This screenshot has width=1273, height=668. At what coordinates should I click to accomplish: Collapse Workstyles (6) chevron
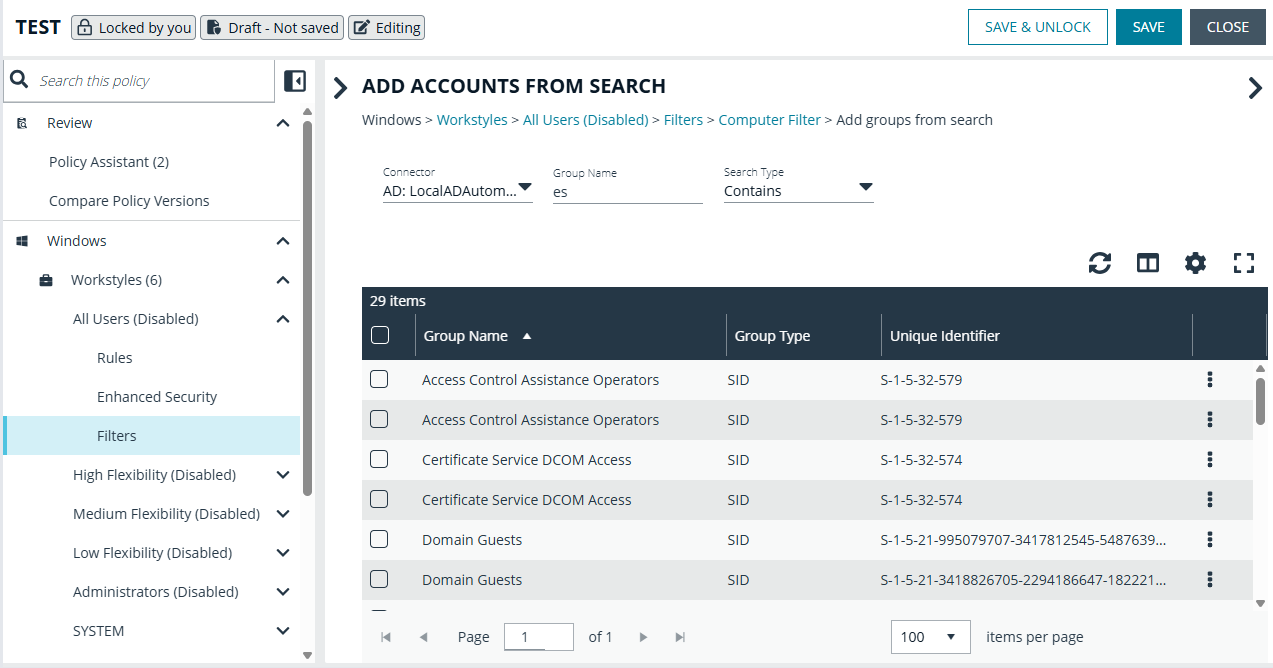(x=283, y=280)
